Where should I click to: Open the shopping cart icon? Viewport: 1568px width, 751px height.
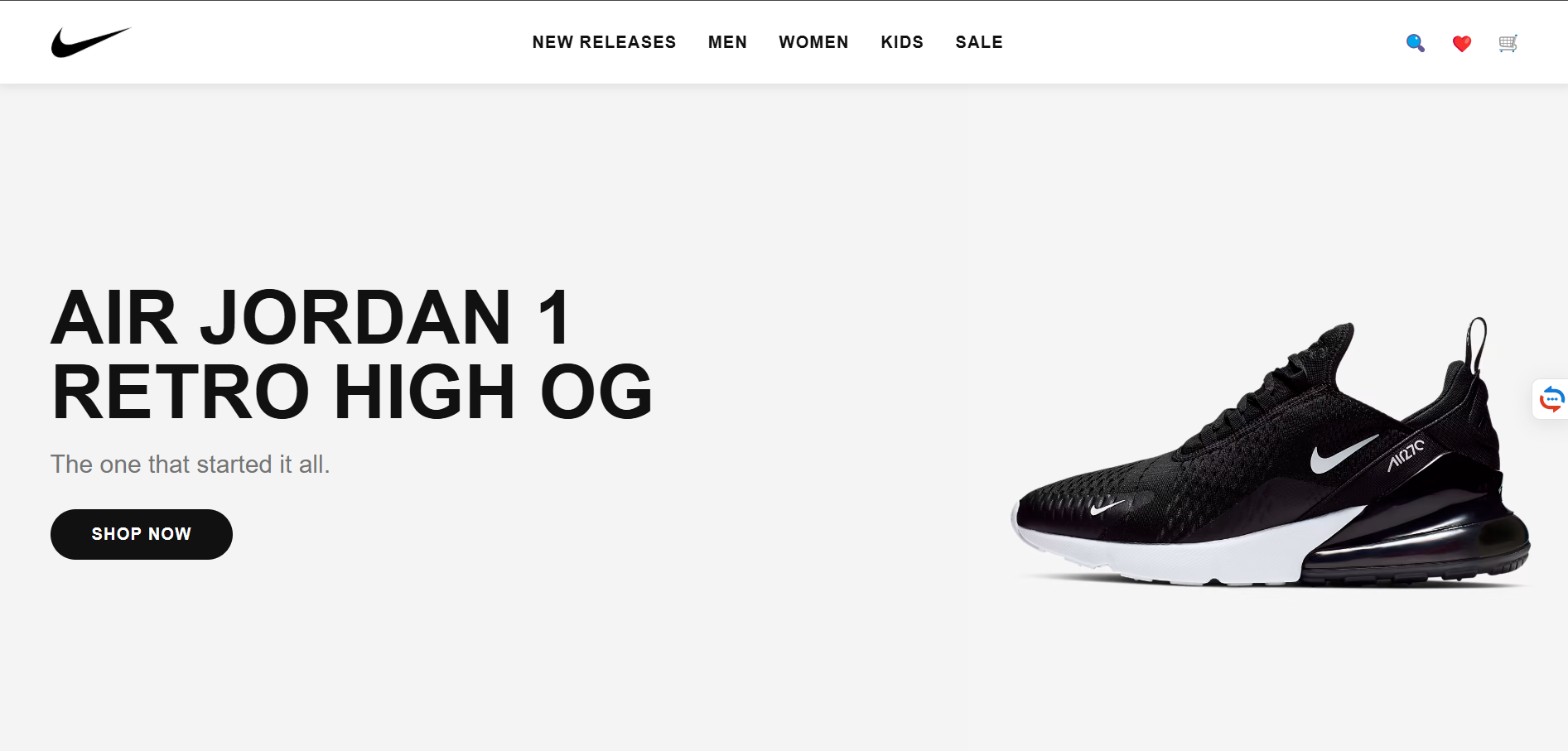[1508, 43]
